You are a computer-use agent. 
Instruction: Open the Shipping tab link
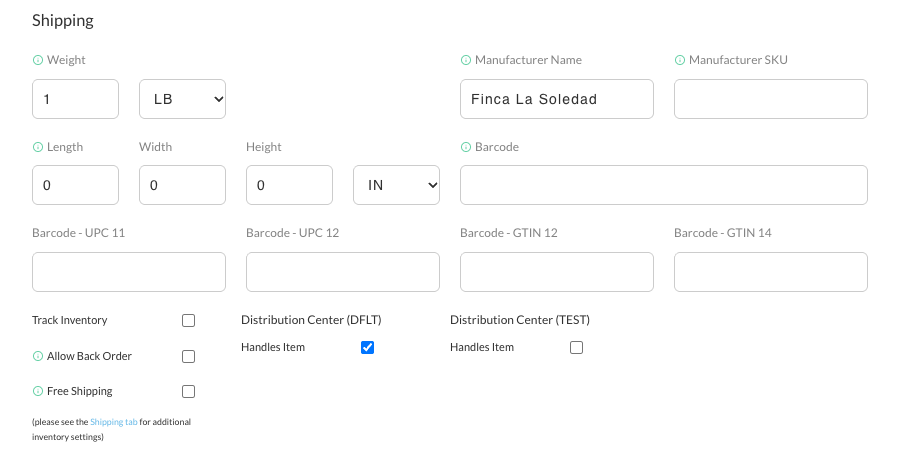[114, 422]
